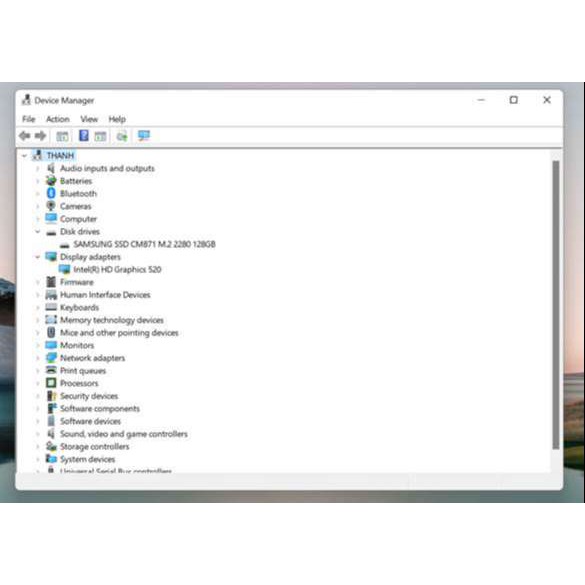The height and width of the screenshot is (585, 585).
Task: Click the Bluetooth icon
Action: click(x=51, y=193)
